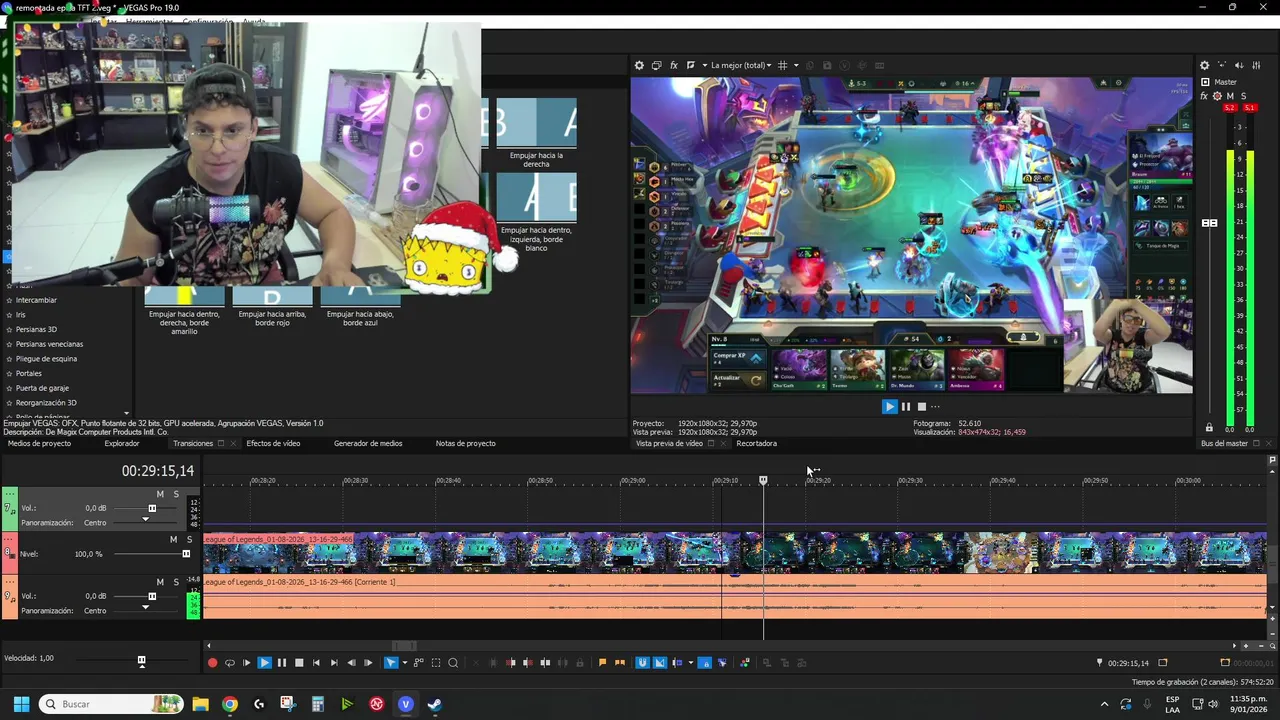Solo audio track 7

pyautogui.click(x=176, y=494)
